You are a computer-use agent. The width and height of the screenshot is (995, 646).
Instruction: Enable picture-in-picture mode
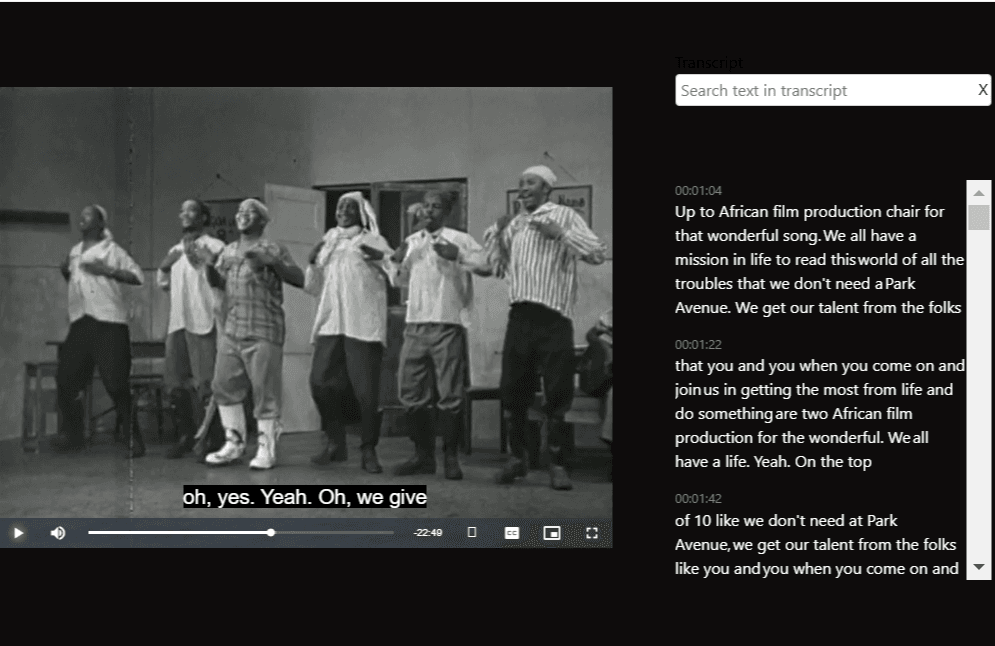pos(551,533)
